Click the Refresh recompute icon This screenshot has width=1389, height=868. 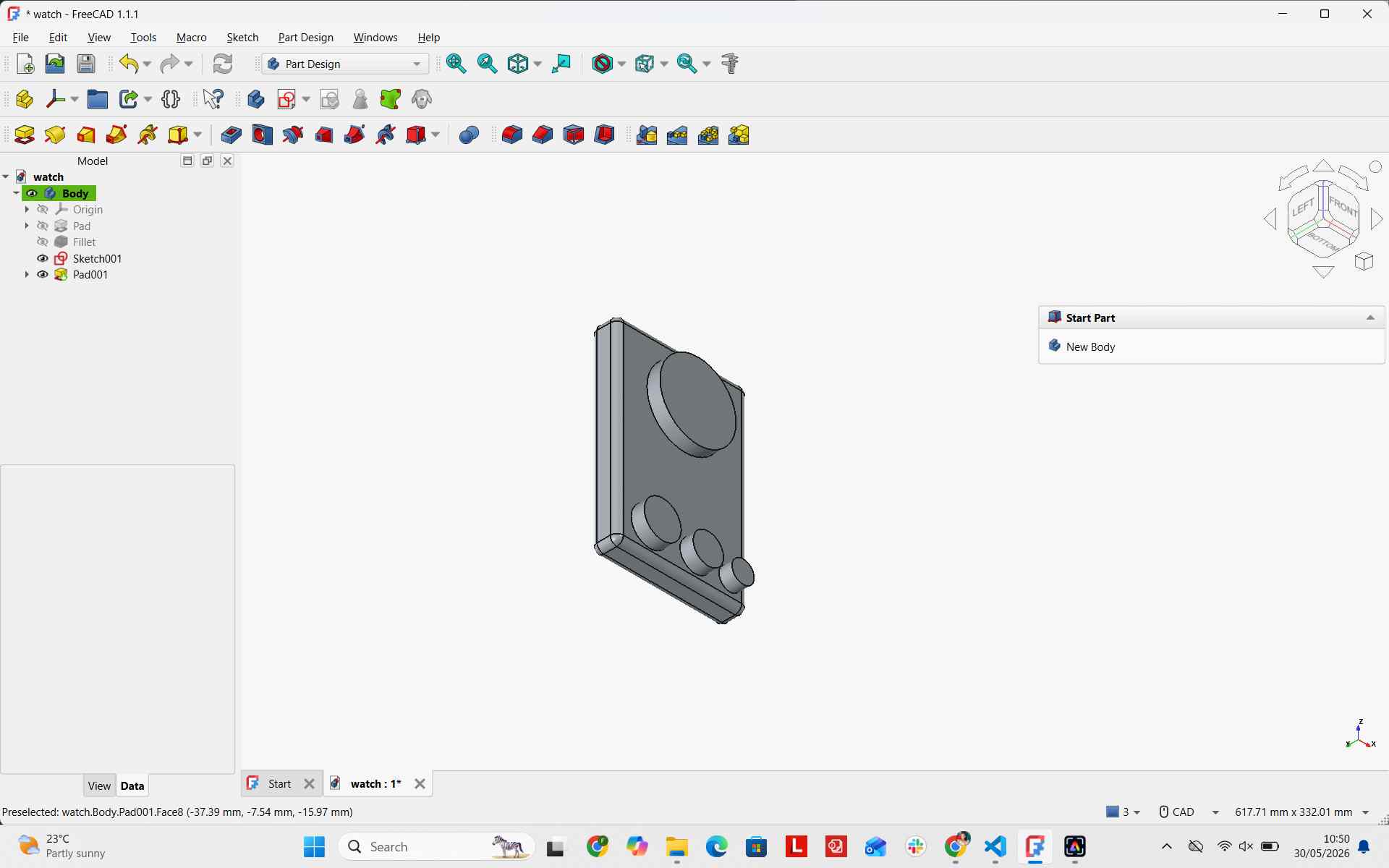(x=223, y=64)
